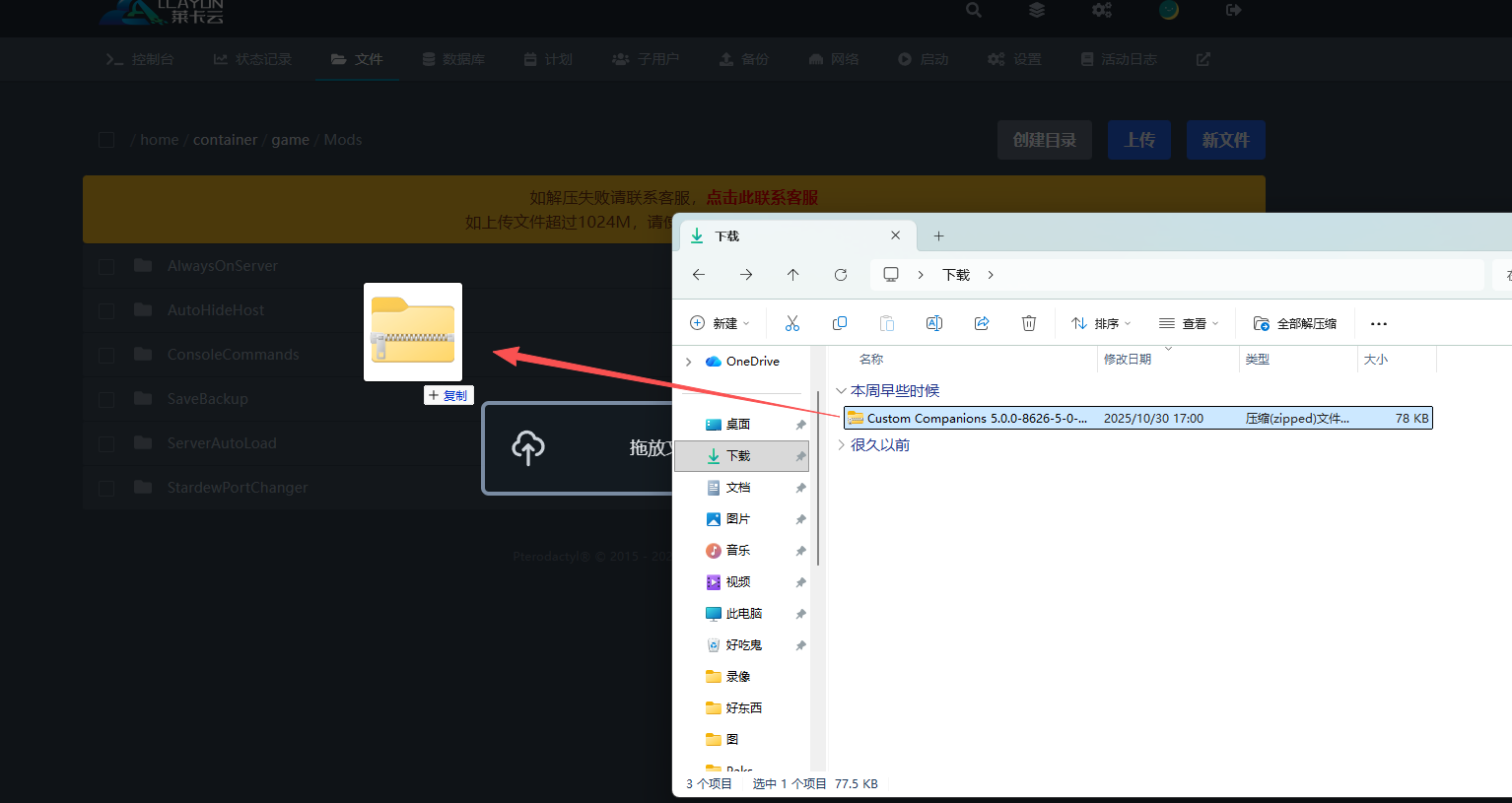
Task: Click the see more options ellipsis icon
Action: click(x=1379, y=323)
